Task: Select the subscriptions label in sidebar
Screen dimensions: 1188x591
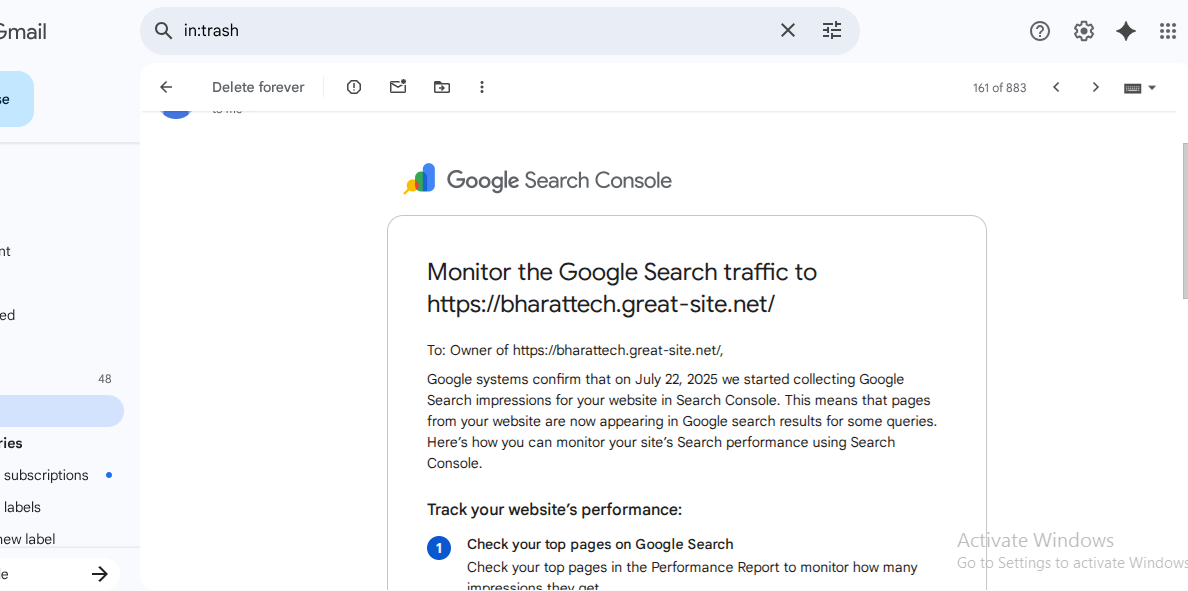Action: point(46,475)
